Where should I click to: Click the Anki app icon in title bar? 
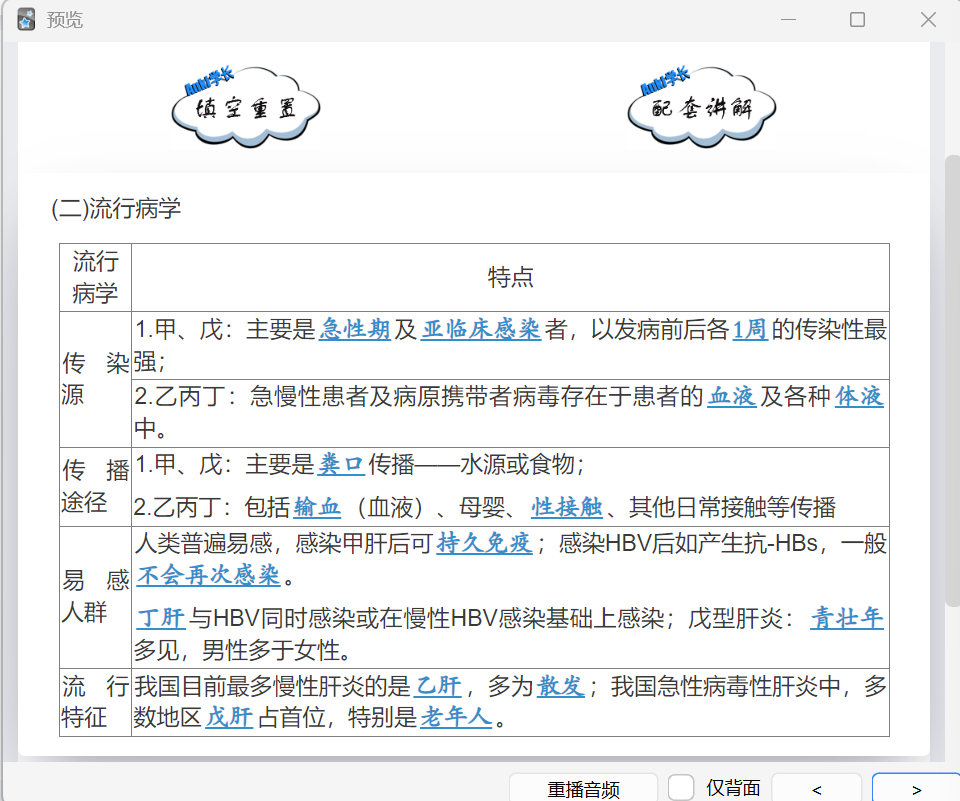coord(26,20)
